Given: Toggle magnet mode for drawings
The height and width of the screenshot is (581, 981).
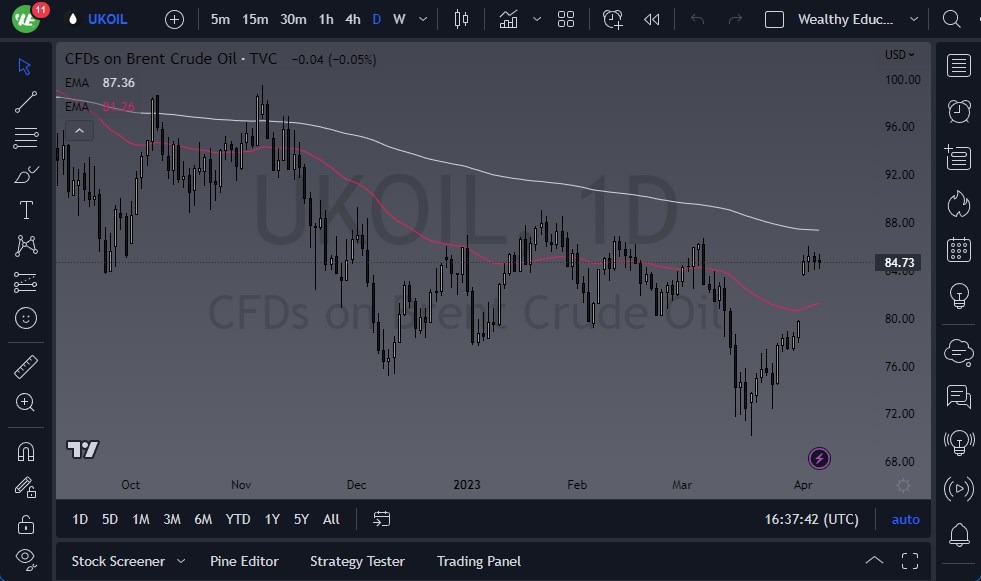Looking at the screenshot, I should coord(26,451).
